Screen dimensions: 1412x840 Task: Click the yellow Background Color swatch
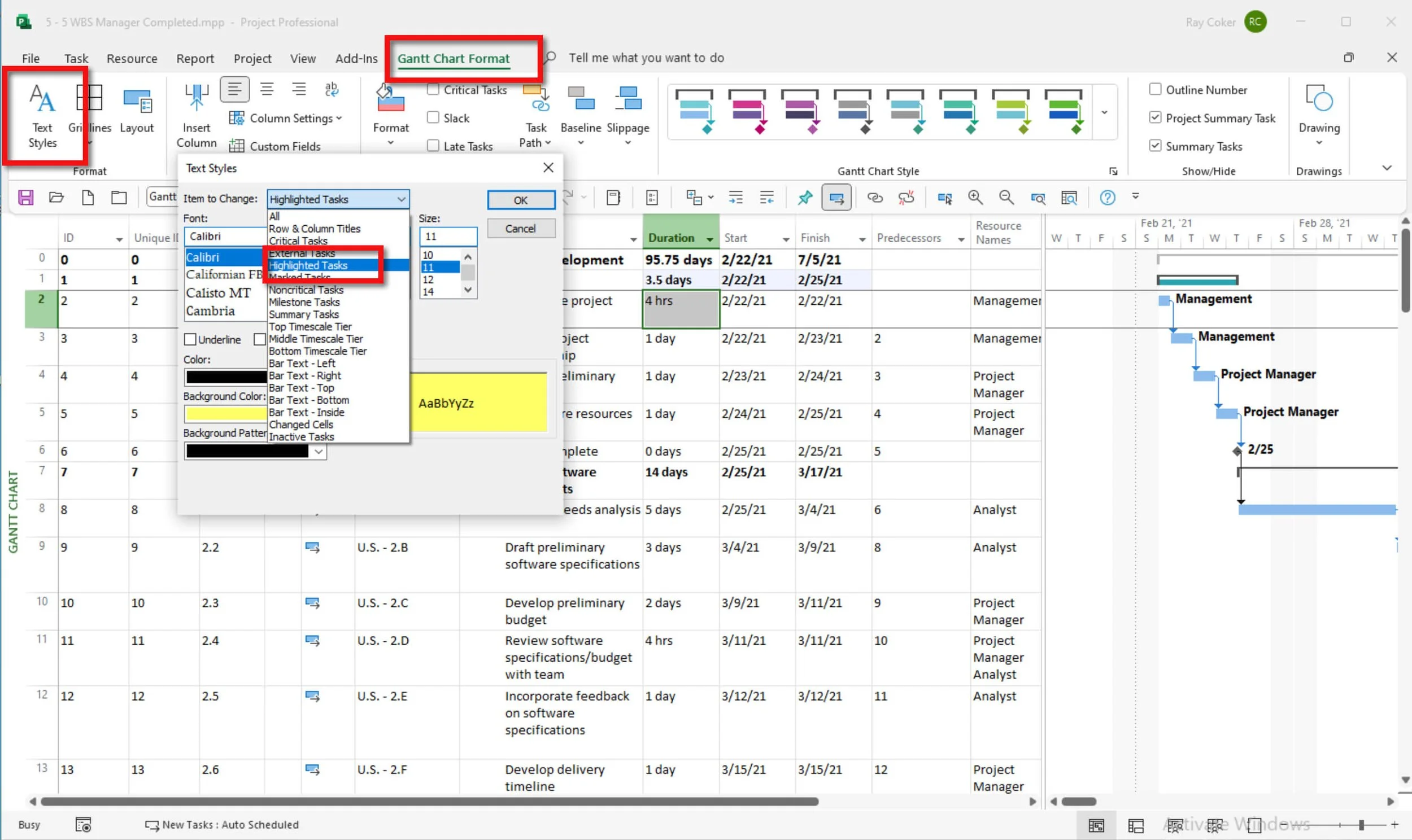(x=226, y=414)
